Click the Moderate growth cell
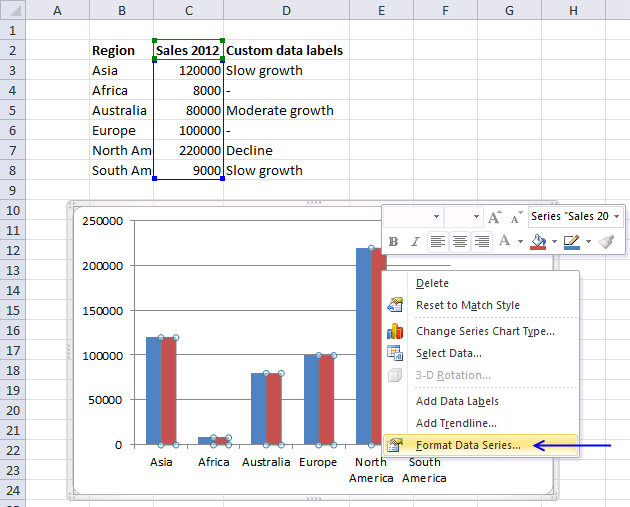Image resolution: width=630 pixels, height=507 pixels. [286, 110]
